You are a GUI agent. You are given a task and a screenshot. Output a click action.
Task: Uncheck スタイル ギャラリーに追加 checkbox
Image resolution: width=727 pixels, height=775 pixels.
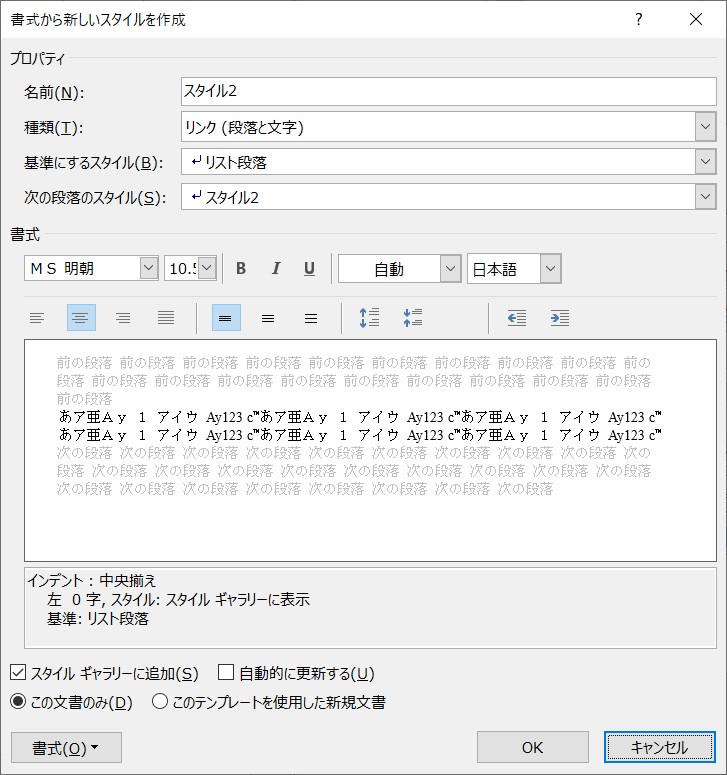[x=18, y=673]
